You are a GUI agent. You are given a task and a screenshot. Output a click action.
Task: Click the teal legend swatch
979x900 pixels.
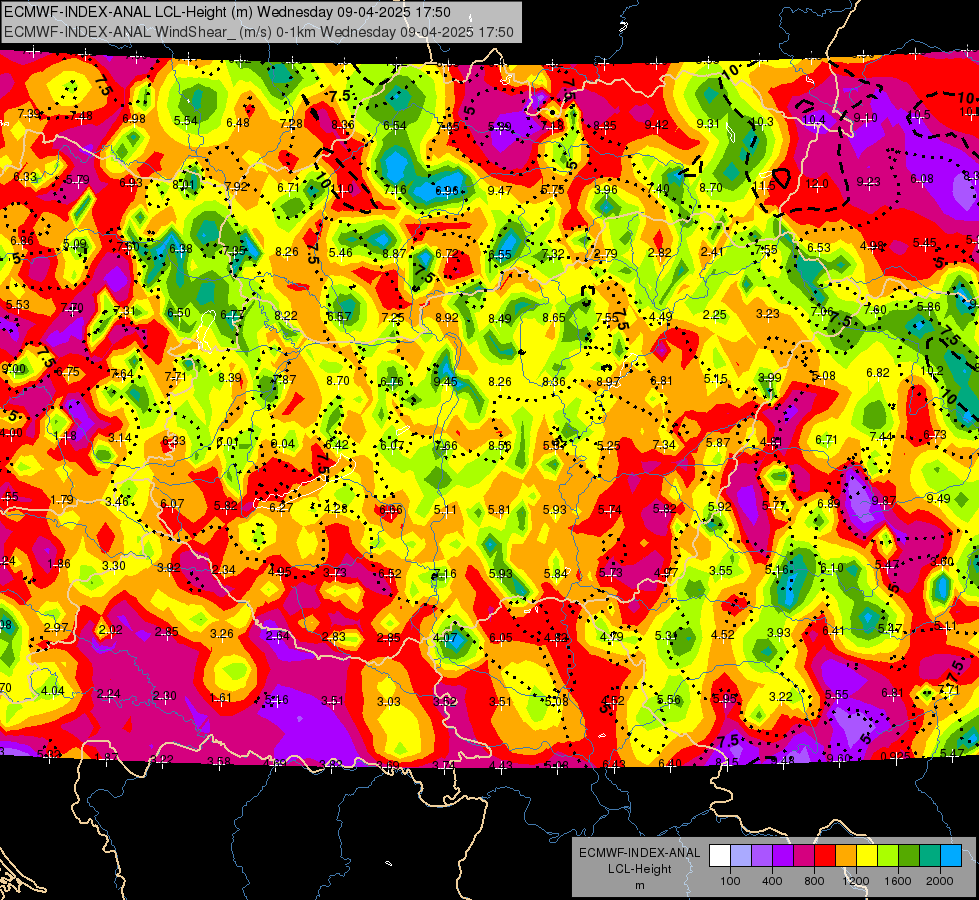(930, 856)
